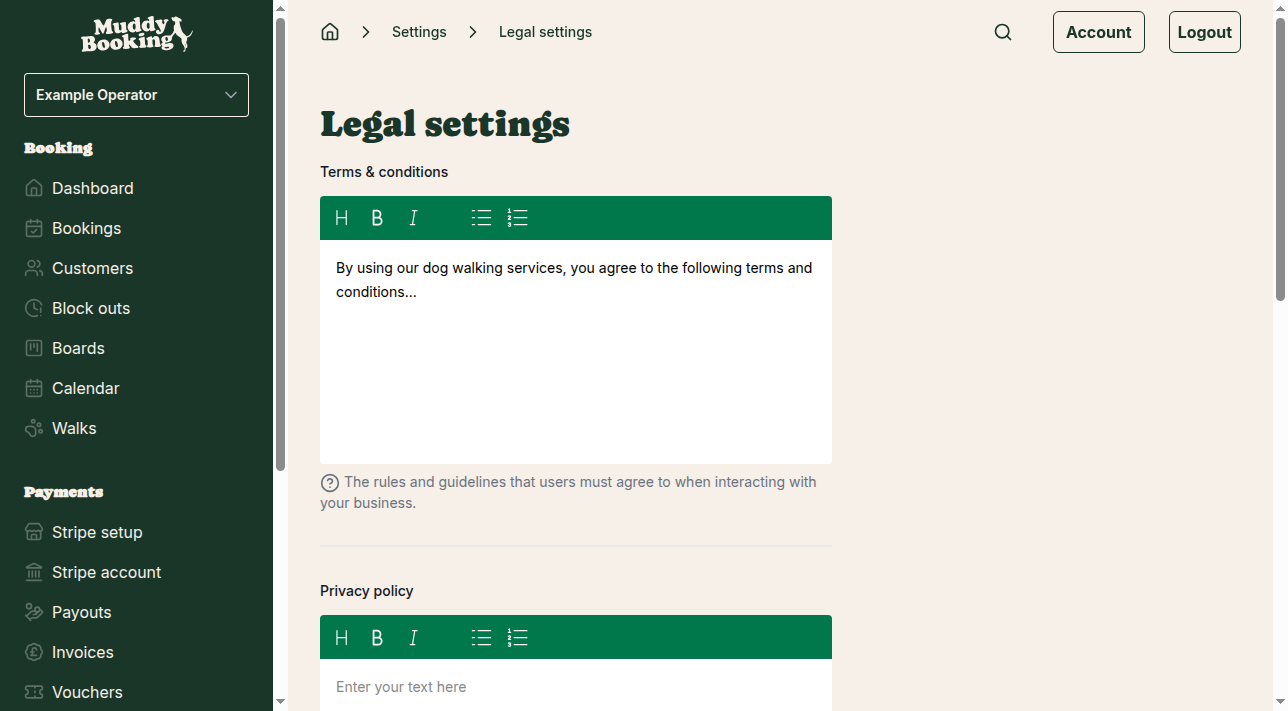Click the Stripe setup icon
Screen dimensions: 1288x711
[33, 532]
